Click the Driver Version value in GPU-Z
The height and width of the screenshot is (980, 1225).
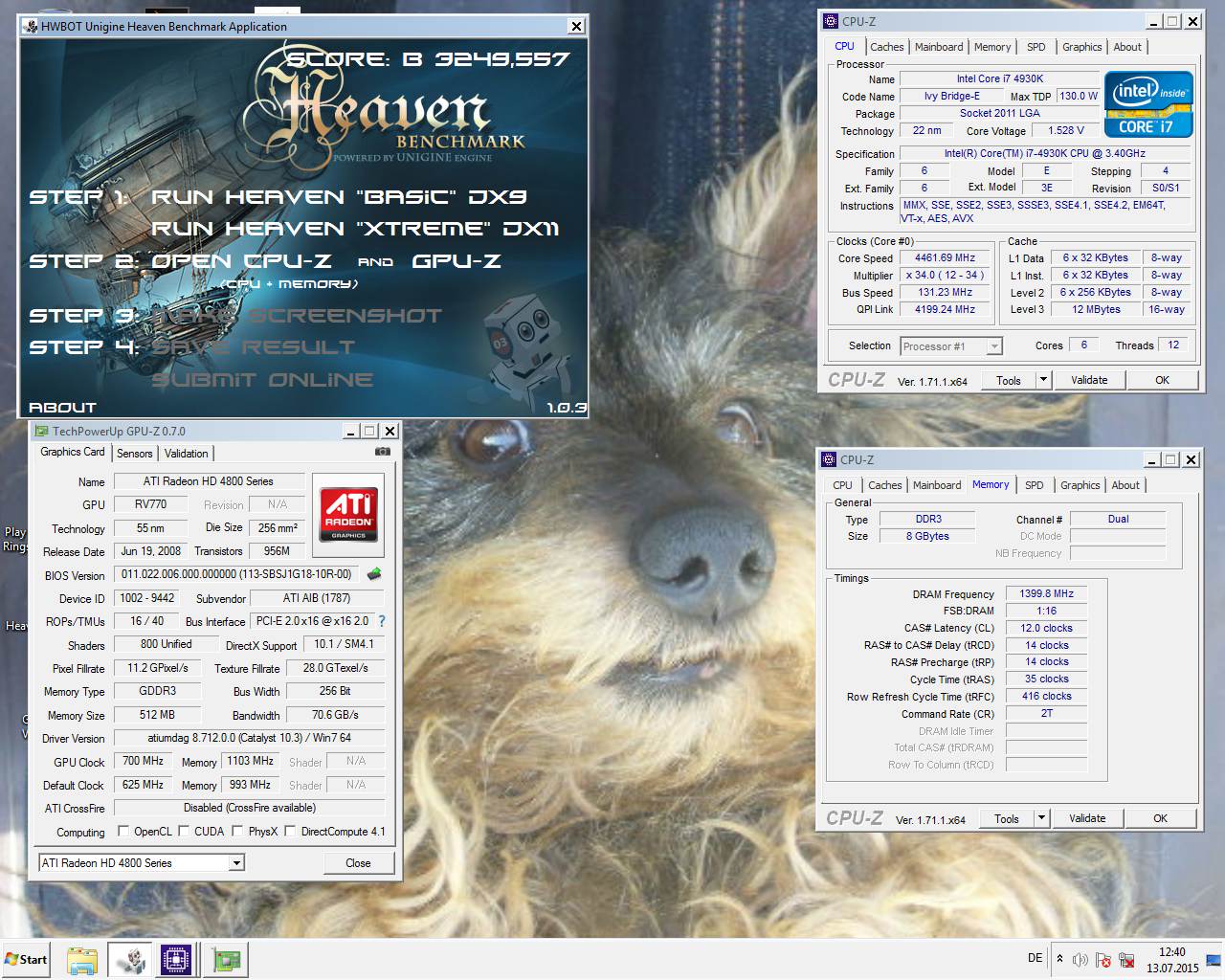pyautogui.click(x=249, y=738)
